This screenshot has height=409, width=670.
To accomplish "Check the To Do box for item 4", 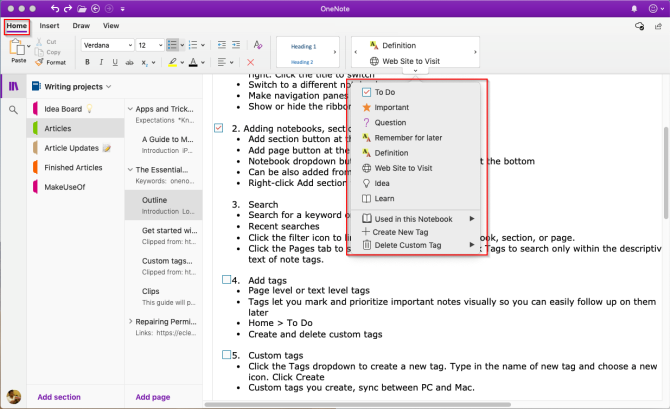I will click(x=226, y=280).
